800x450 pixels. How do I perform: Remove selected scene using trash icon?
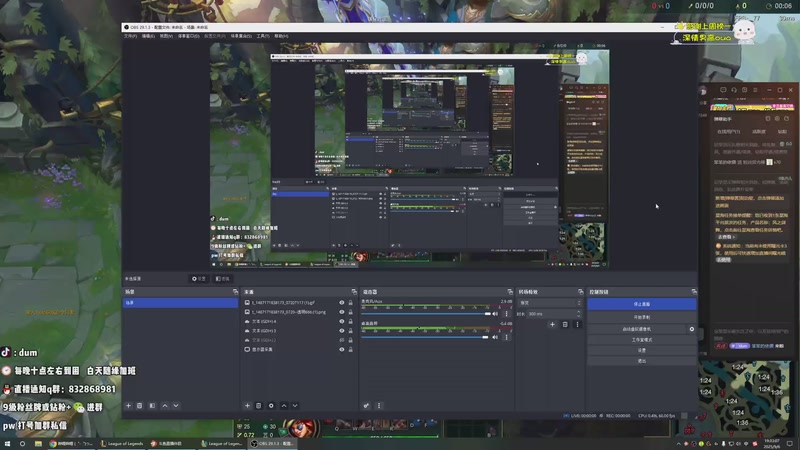pyautogui.click(x=139, y=406)
